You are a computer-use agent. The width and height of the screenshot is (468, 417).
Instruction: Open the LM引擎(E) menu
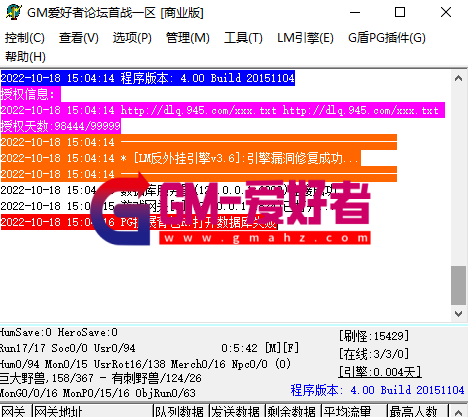point(305,38)
